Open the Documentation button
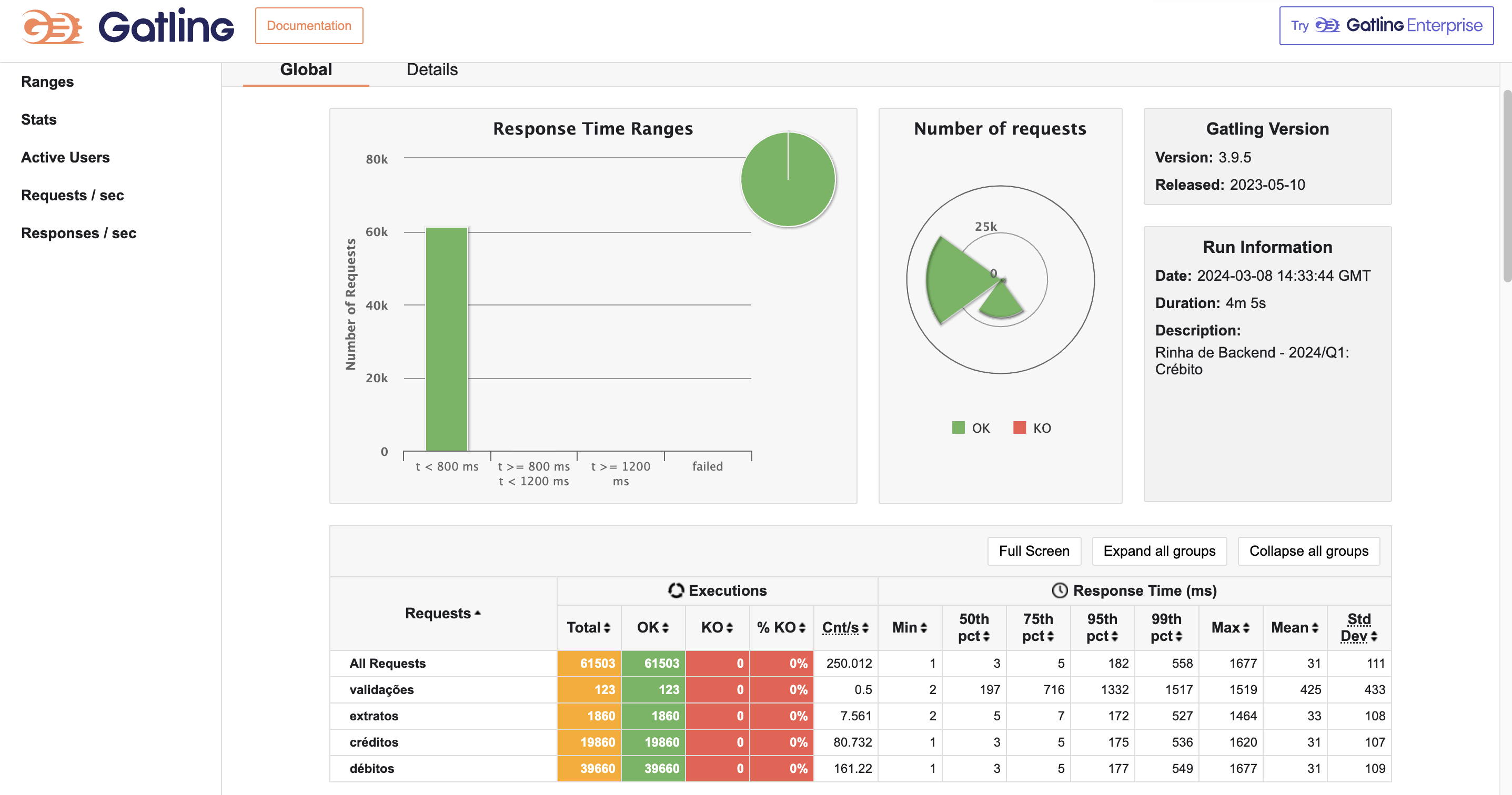This screenshot has width=1512, height=795. (x=309, y=26)
